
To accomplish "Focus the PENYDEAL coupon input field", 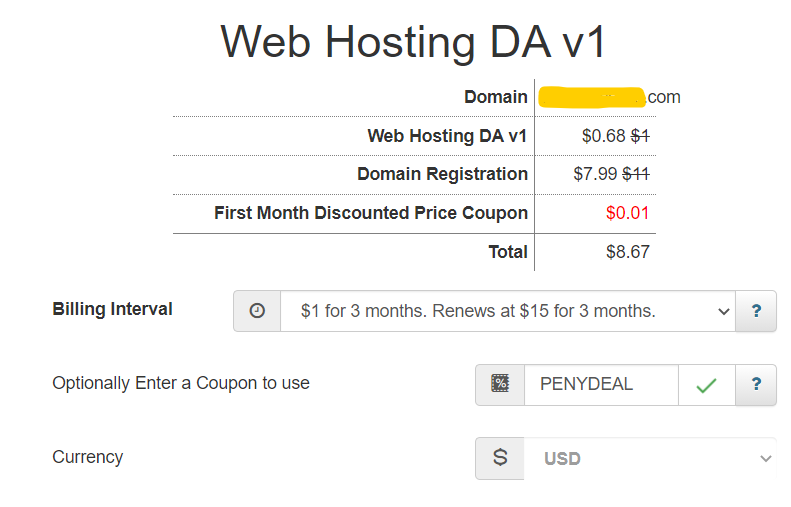I will 601,384.
